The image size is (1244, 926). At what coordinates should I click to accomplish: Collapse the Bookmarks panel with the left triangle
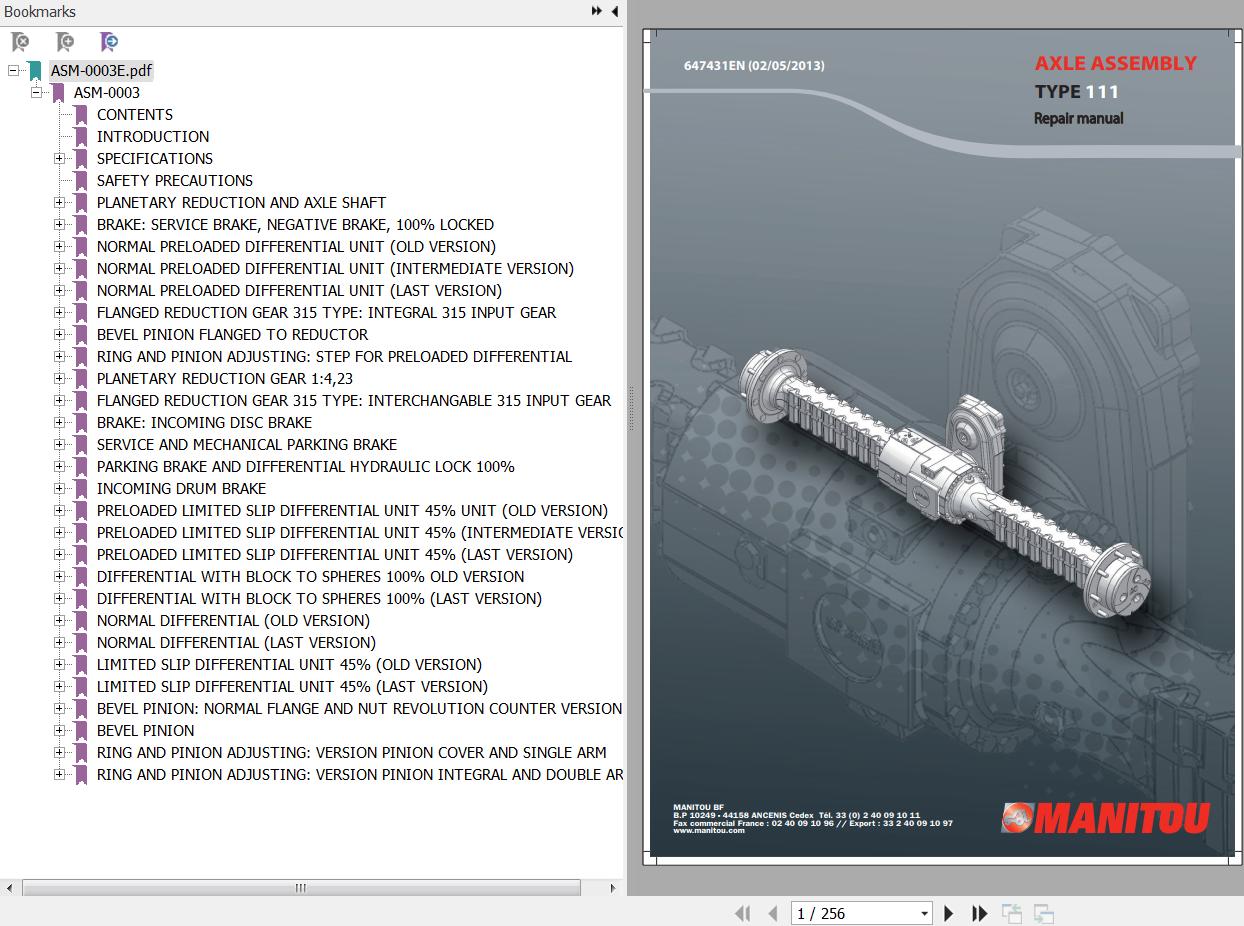coord(615,11)
